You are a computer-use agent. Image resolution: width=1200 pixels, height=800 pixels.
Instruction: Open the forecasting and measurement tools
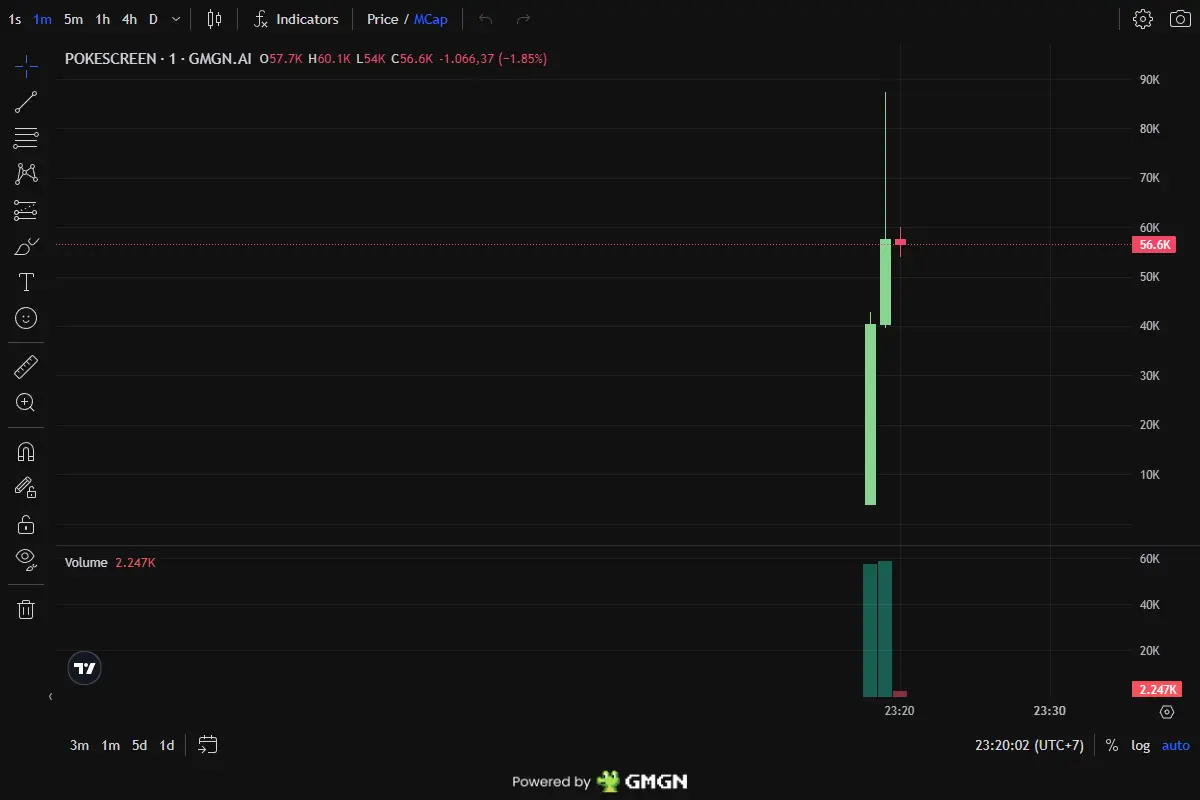pos(26,210)
